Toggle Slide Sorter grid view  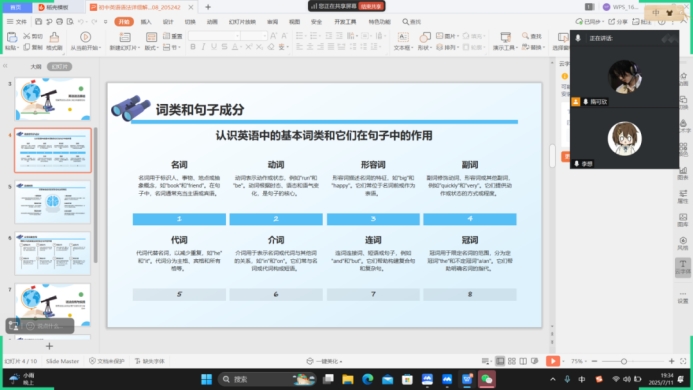(512, 361)
